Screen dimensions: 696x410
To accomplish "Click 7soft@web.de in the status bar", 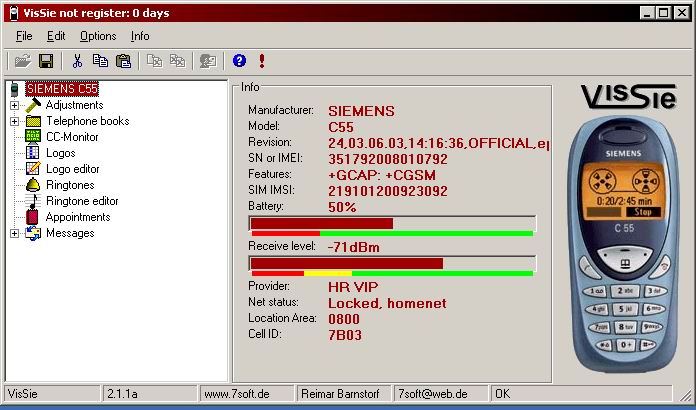I will [441, 394].
